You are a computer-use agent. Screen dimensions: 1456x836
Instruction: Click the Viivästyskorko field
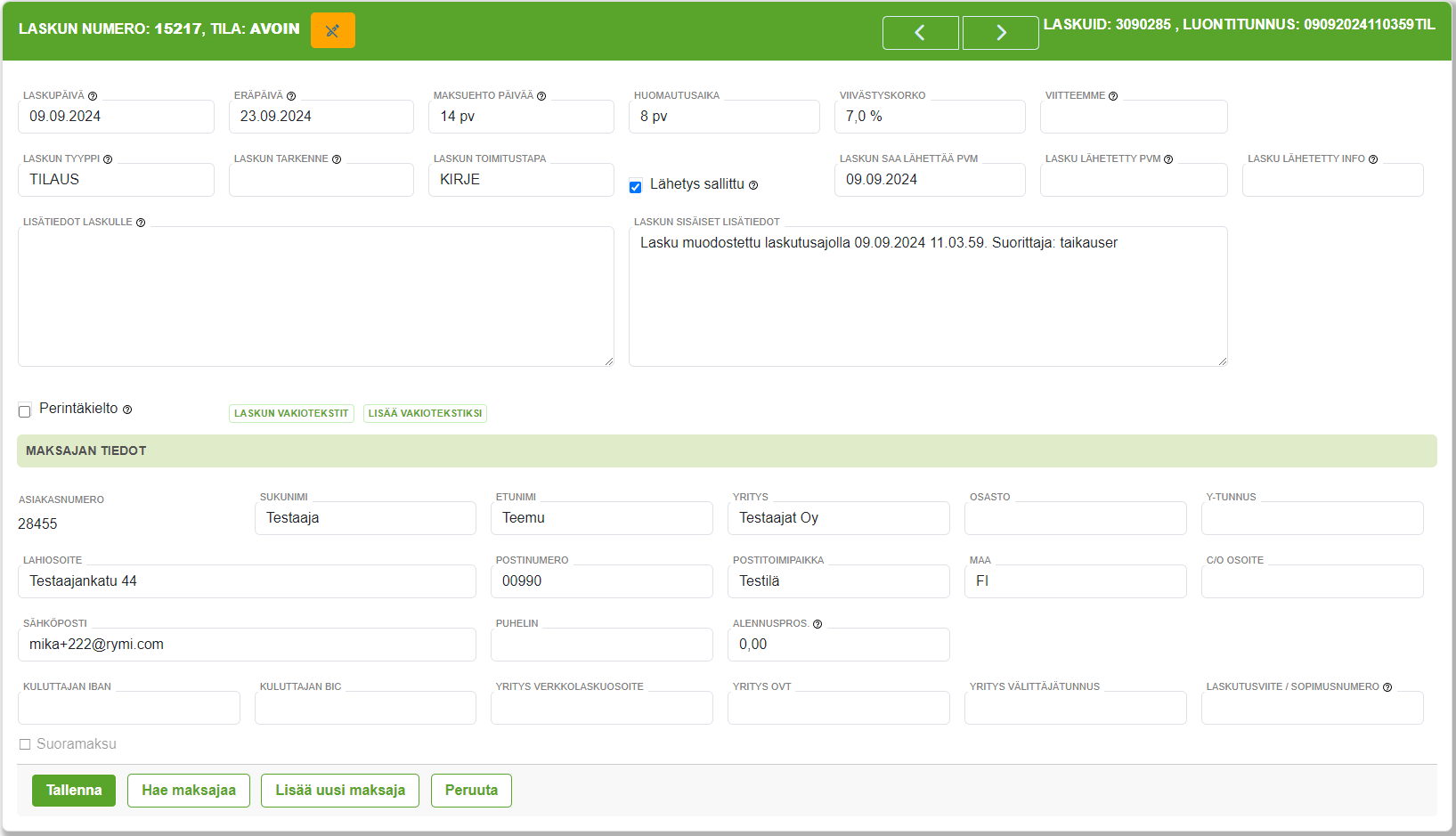(x=930, y=117)
